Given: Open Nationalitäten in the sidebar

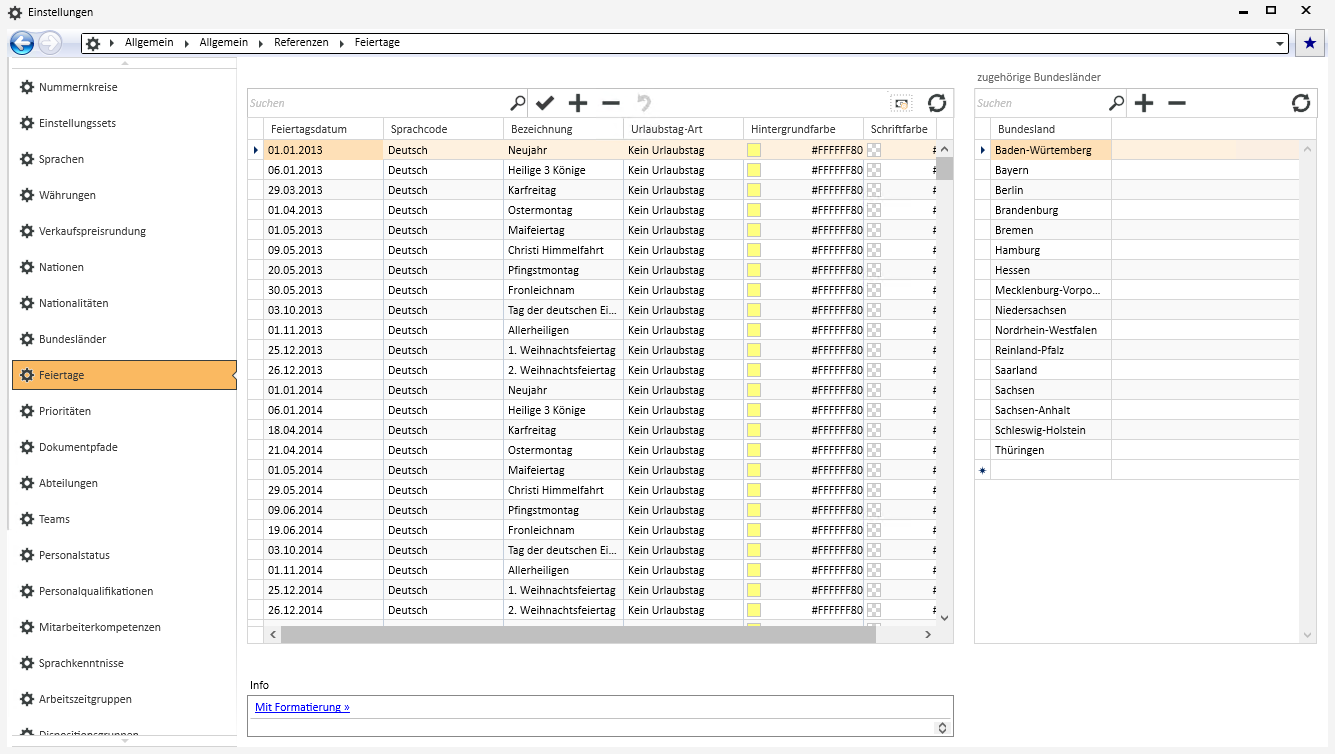Looking at the screenshot, I should (124, 303).
